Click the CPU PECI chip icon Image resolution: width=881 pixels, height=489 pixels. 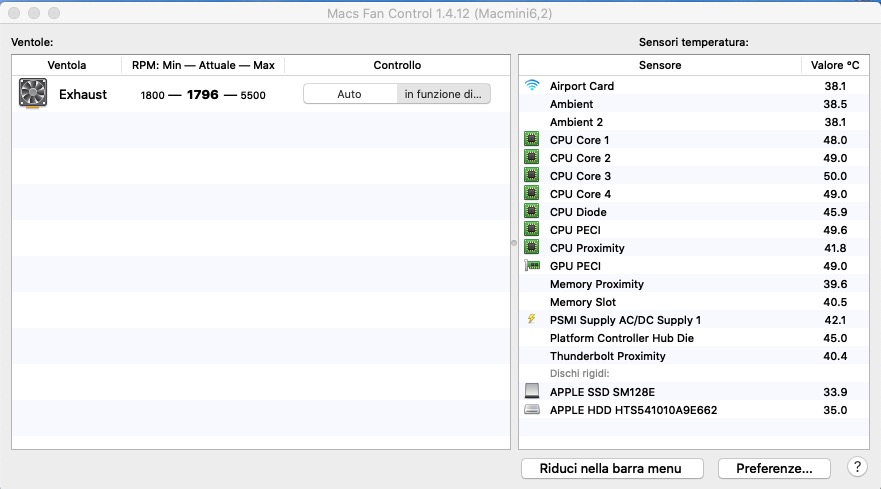pyautogui.click(x=532, y=229)
